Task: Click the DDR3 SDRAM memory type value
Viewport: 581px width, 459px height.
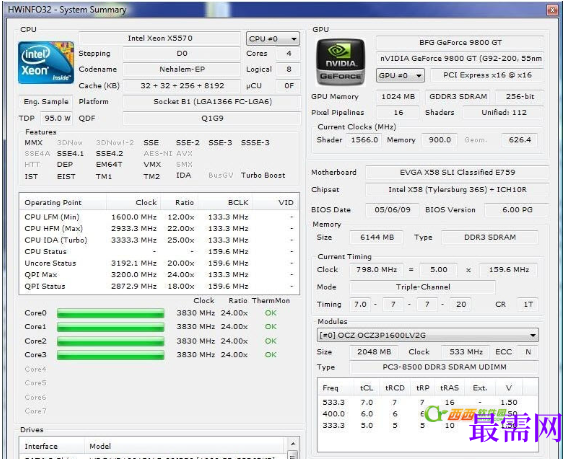Action: pos(489,237)
